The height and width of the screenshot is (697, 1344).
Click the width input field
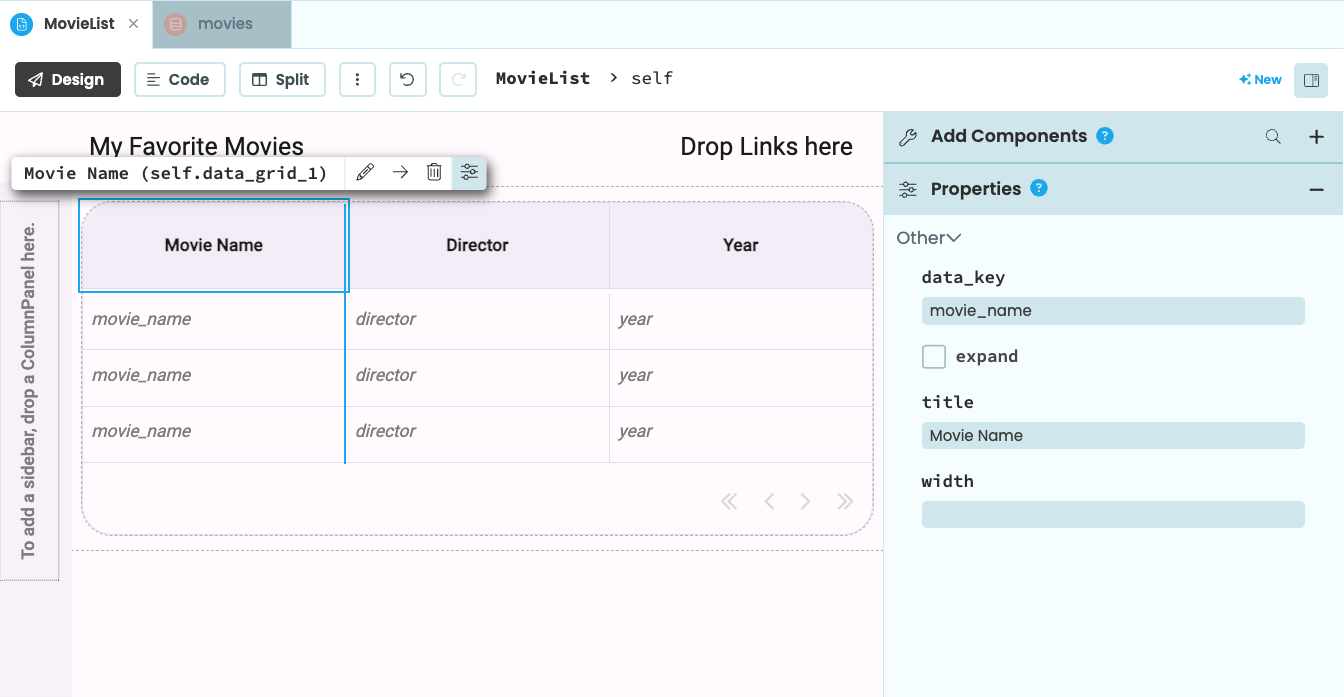click(1112, 514)
